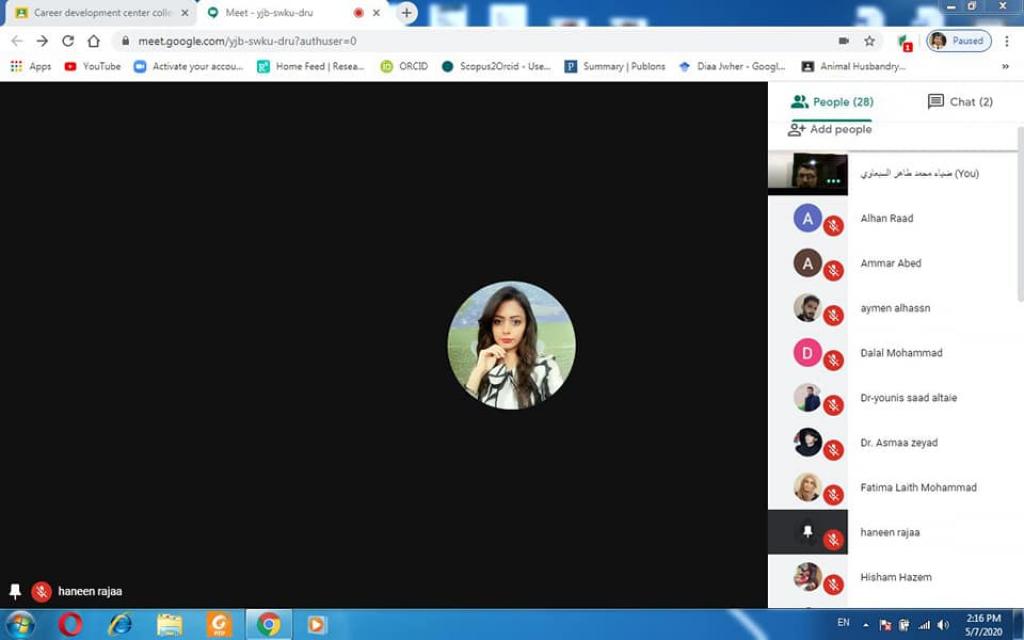Click the muted mic icon for Dalal Mohammad
The image size is (1024, 640).
click(833, 361)
